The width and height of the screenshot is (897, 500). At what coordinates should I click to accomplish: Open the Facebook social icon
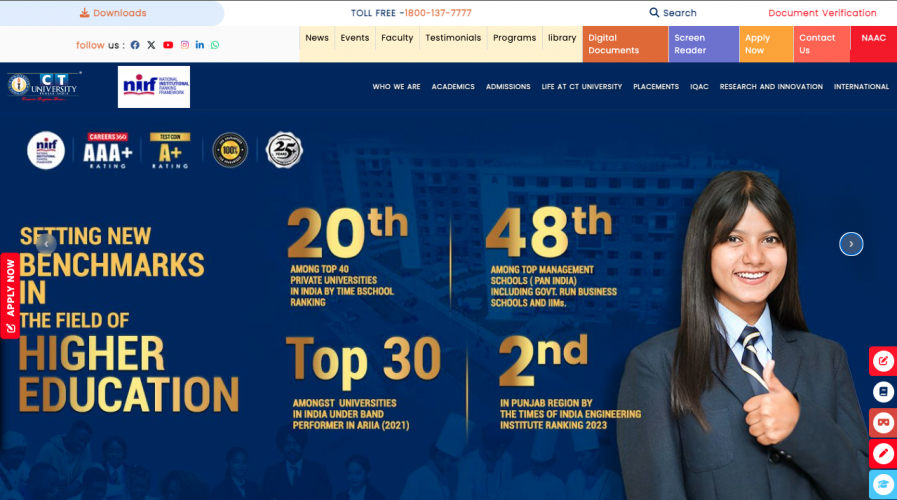(135, 45)
